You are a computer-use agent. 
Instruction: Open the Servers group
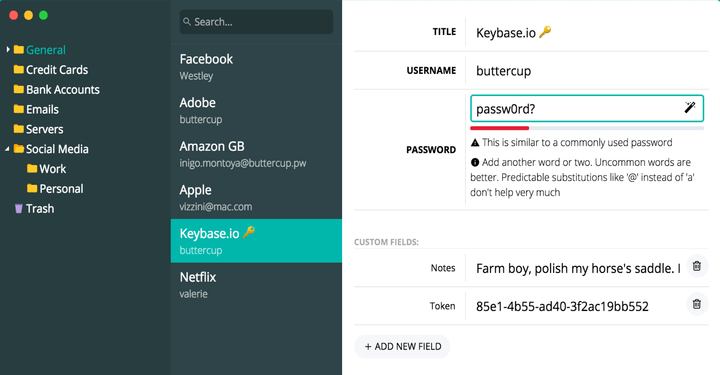(45, 129)
